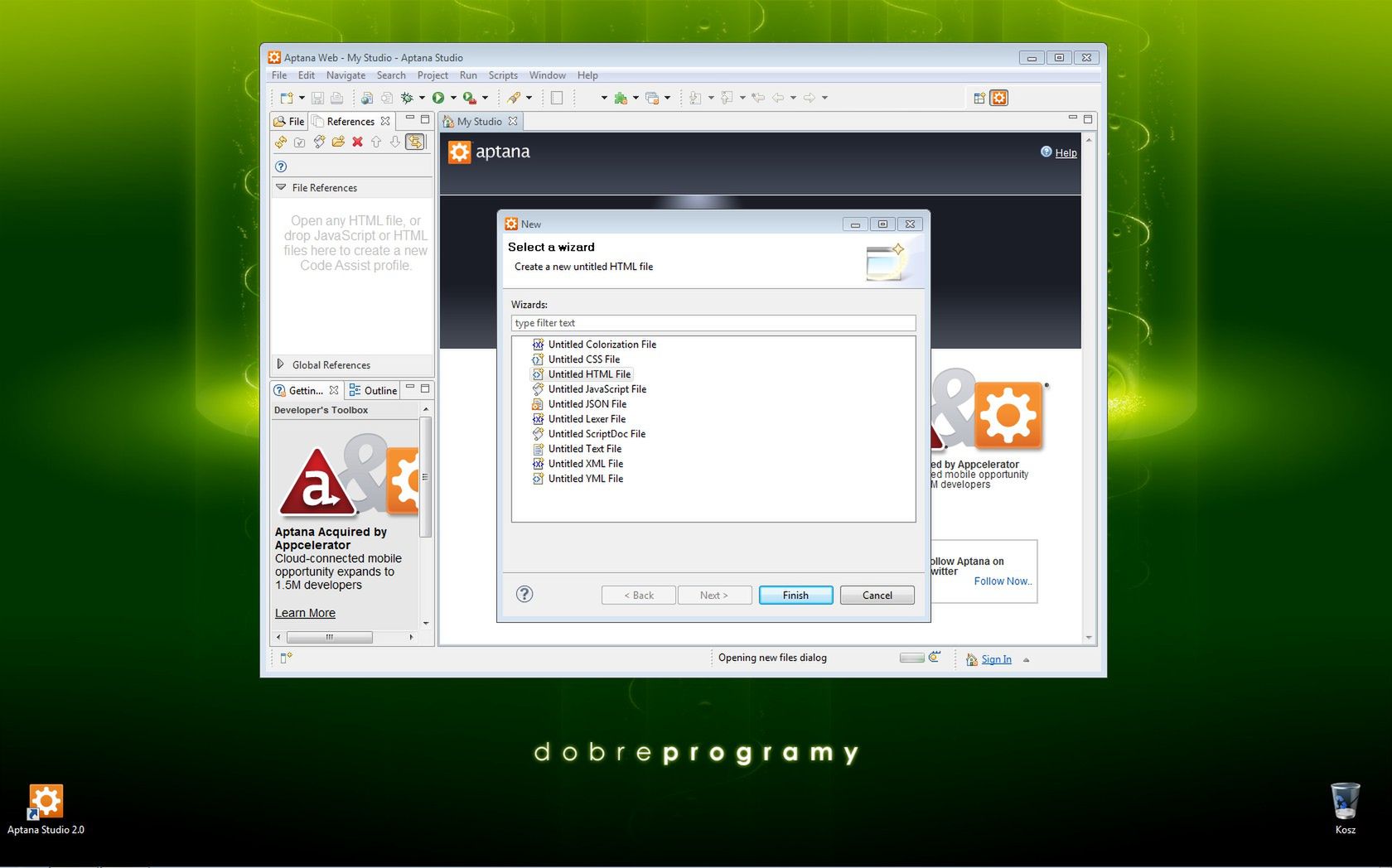The image size is (1392, 868).
Task: Click the Help link in My Studio
Action: (x=1066, y=153)
